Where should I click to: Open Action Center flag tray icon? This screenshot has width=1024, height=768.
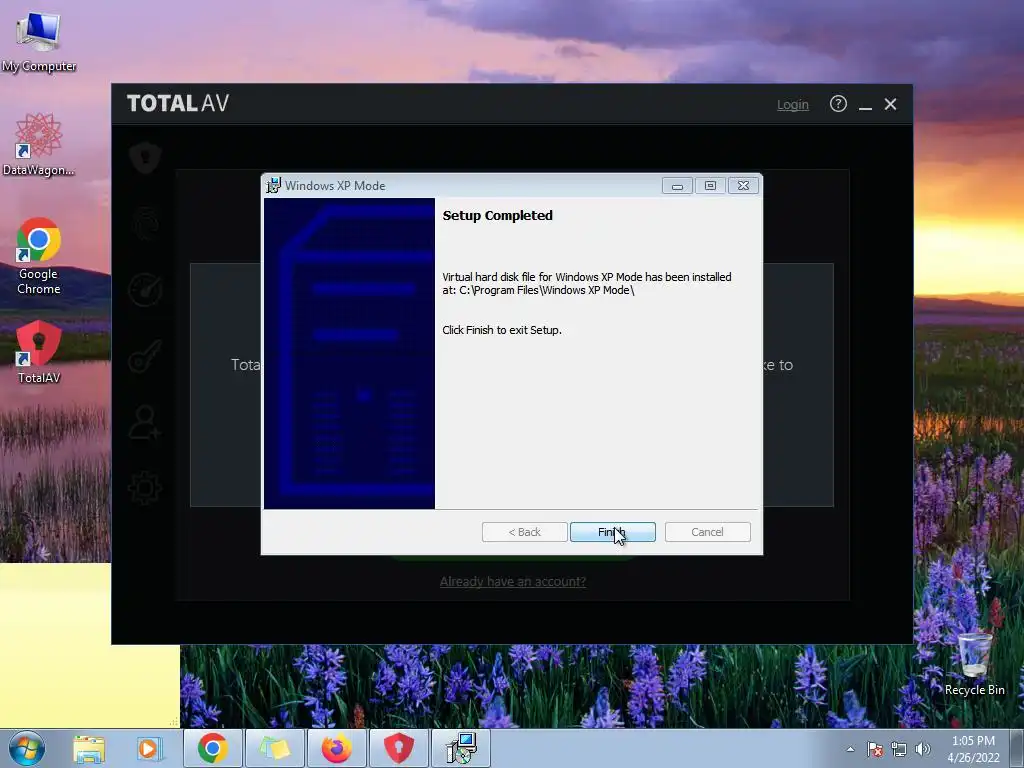(x=875, y=749)
